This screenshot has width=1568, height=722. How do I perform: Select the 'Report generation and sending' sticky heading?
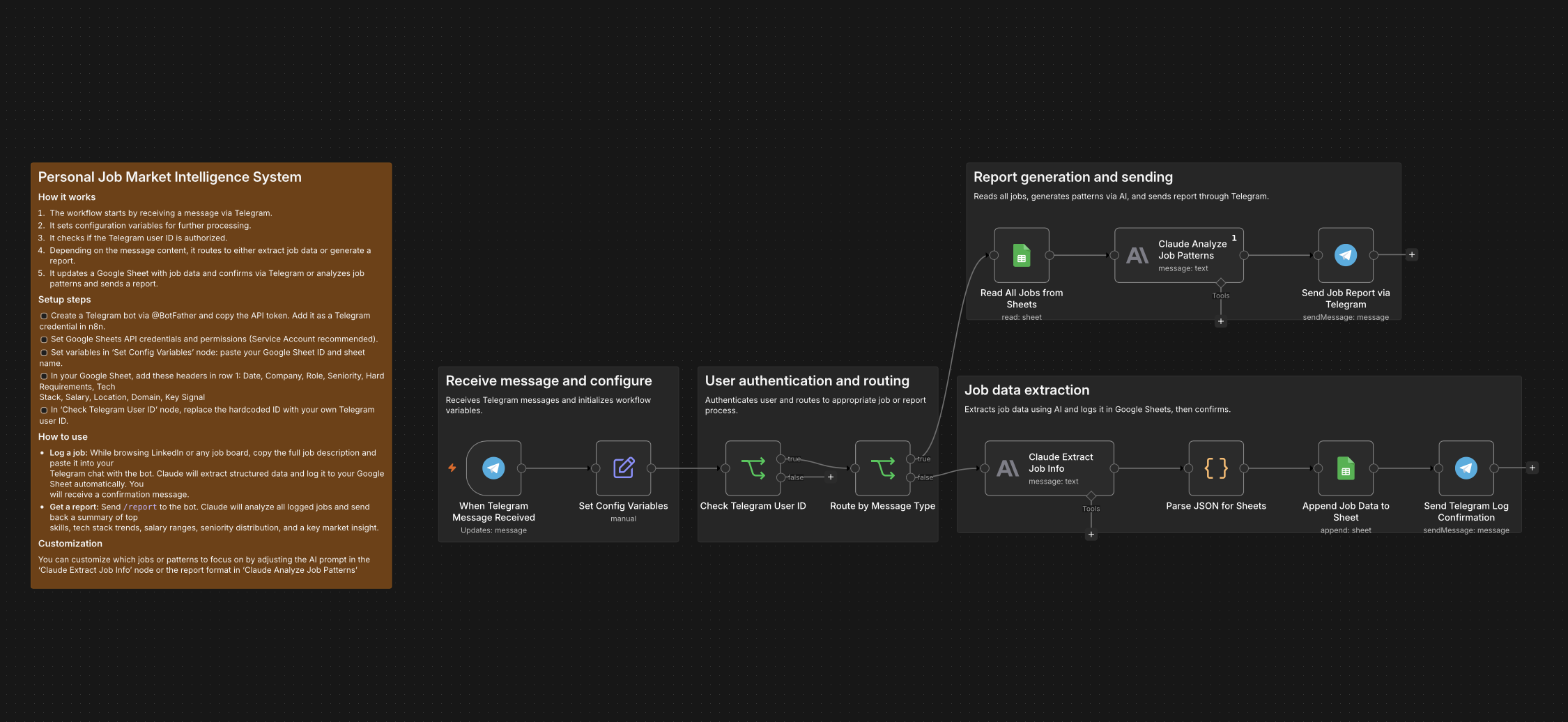pos(1073,177)
